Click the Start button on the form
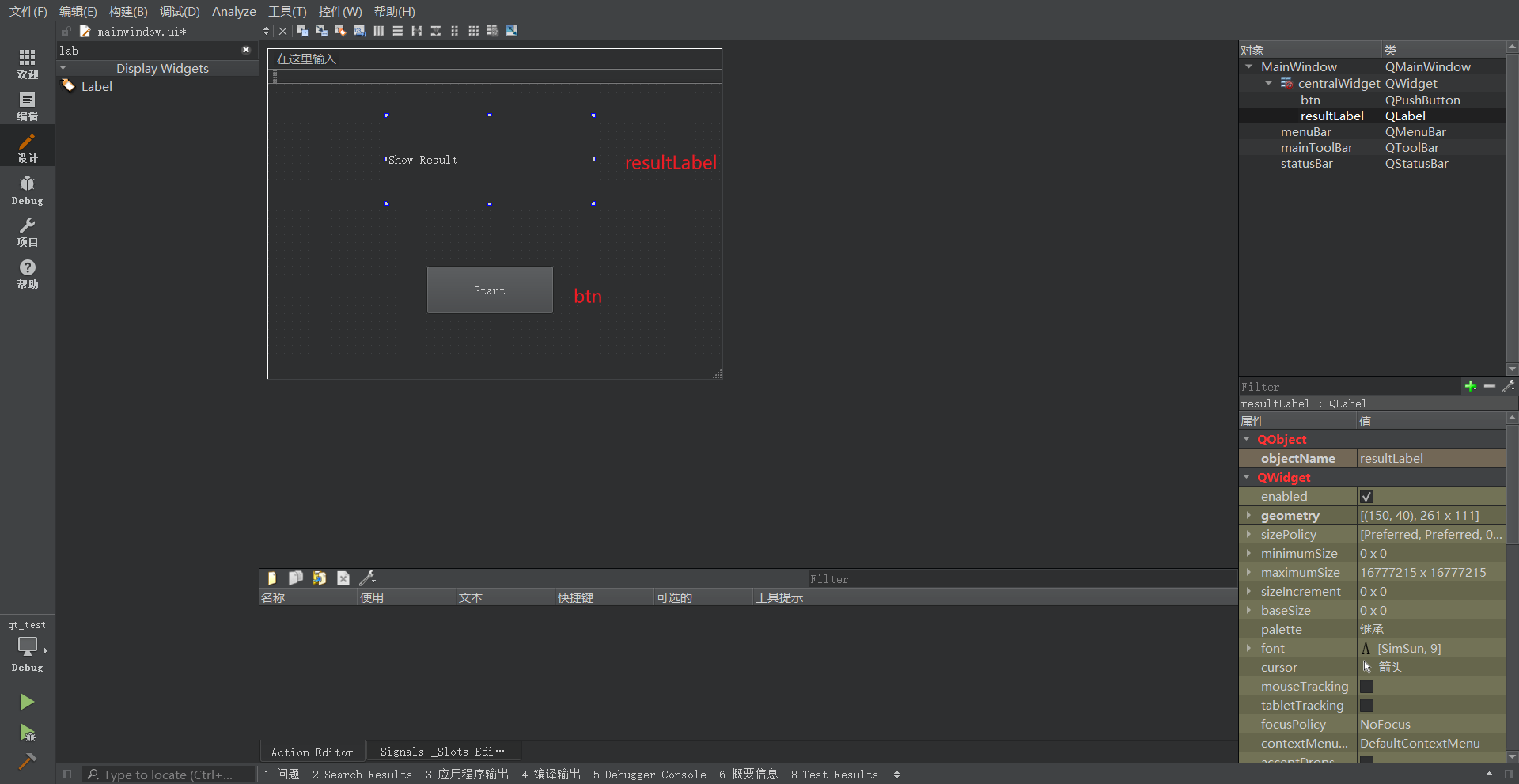This screenshot has width=1519, height=784. coord(490,290)
